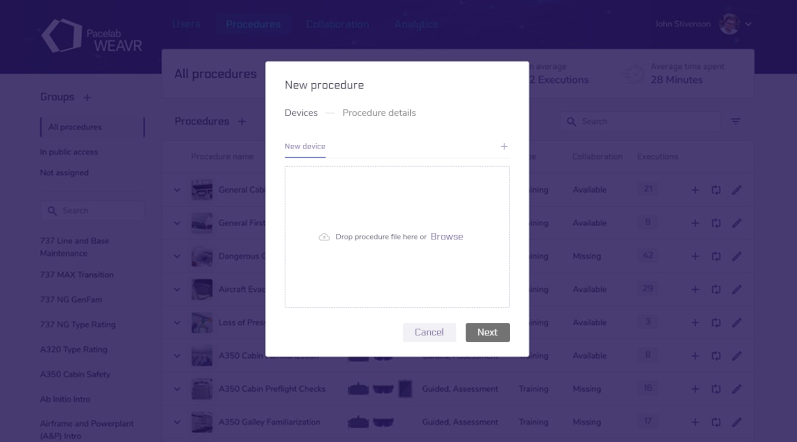Select Not assigned group
The height and width of the screenshot is (442, 797).
pyautogui.click(x=64, y=173)
